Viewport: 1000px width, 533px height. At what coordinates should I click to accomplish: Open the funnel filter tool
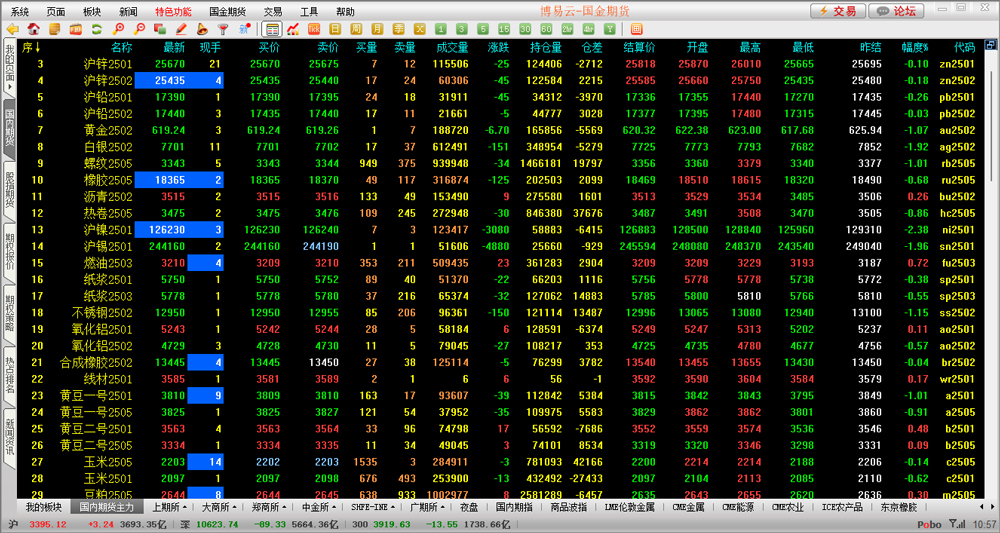click(x=223, y=29)
